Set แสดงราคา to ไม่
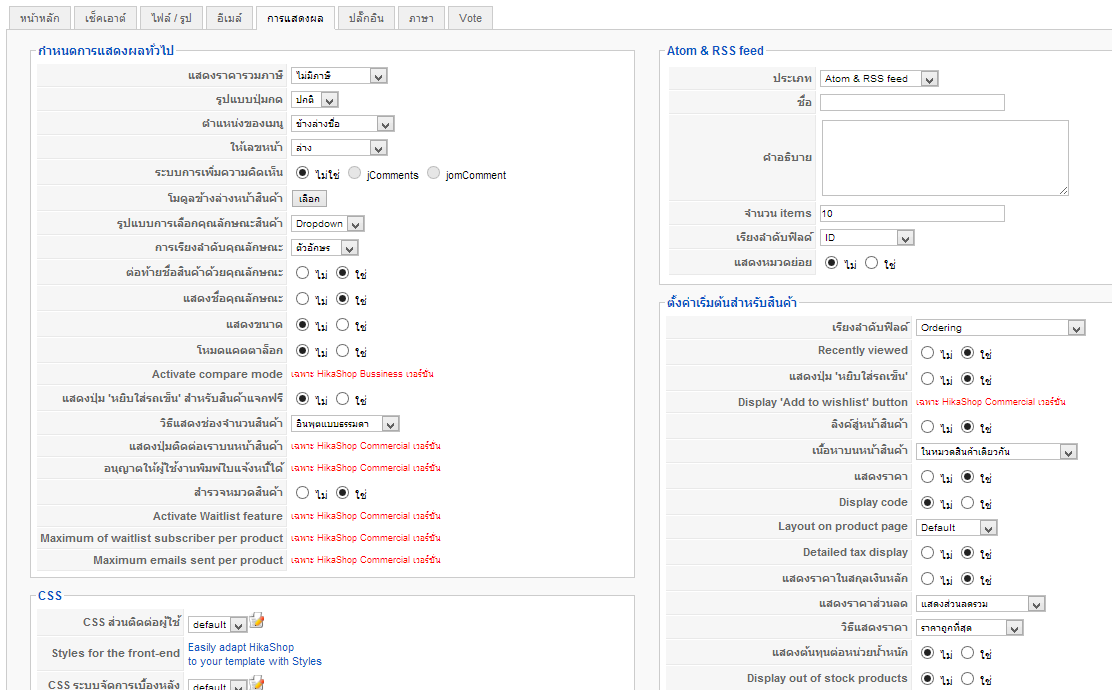Image resolution: width=1112 pixels, height=690 pixels. (x=927, y=477)
